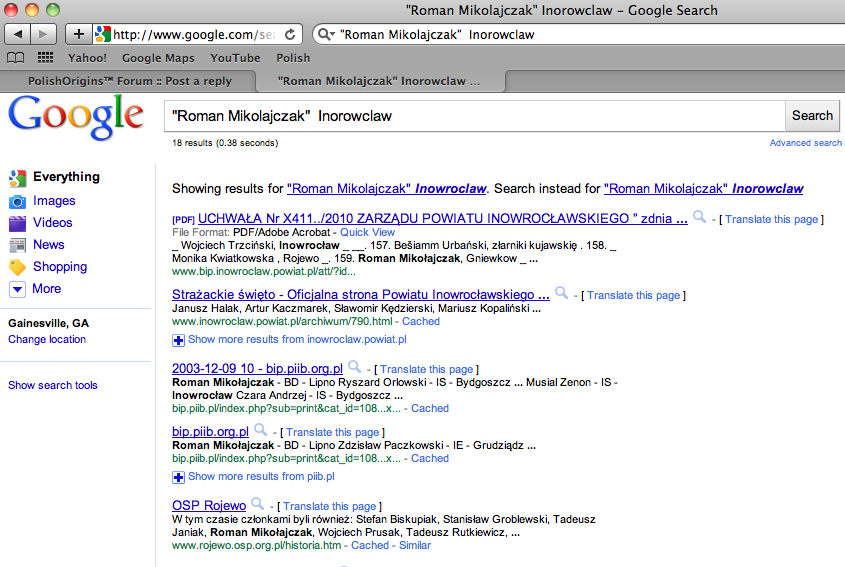Translate the OSP Rojewo page

pos(329,506)
